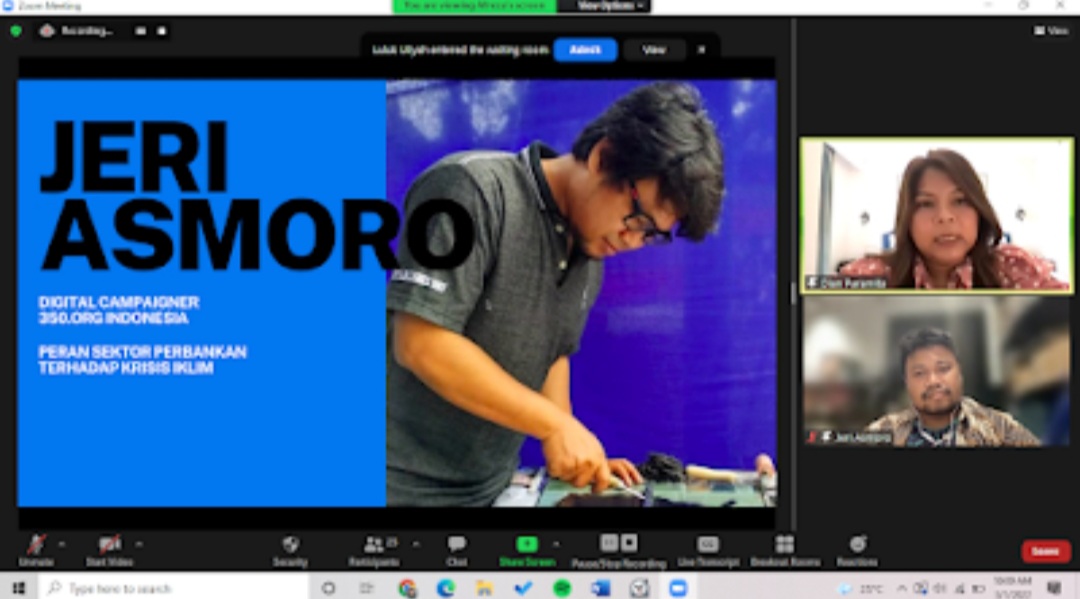This screenshot has height=599, width=1080.
Task: Stop recording using top-left stop icon
Action: (161, 31)
